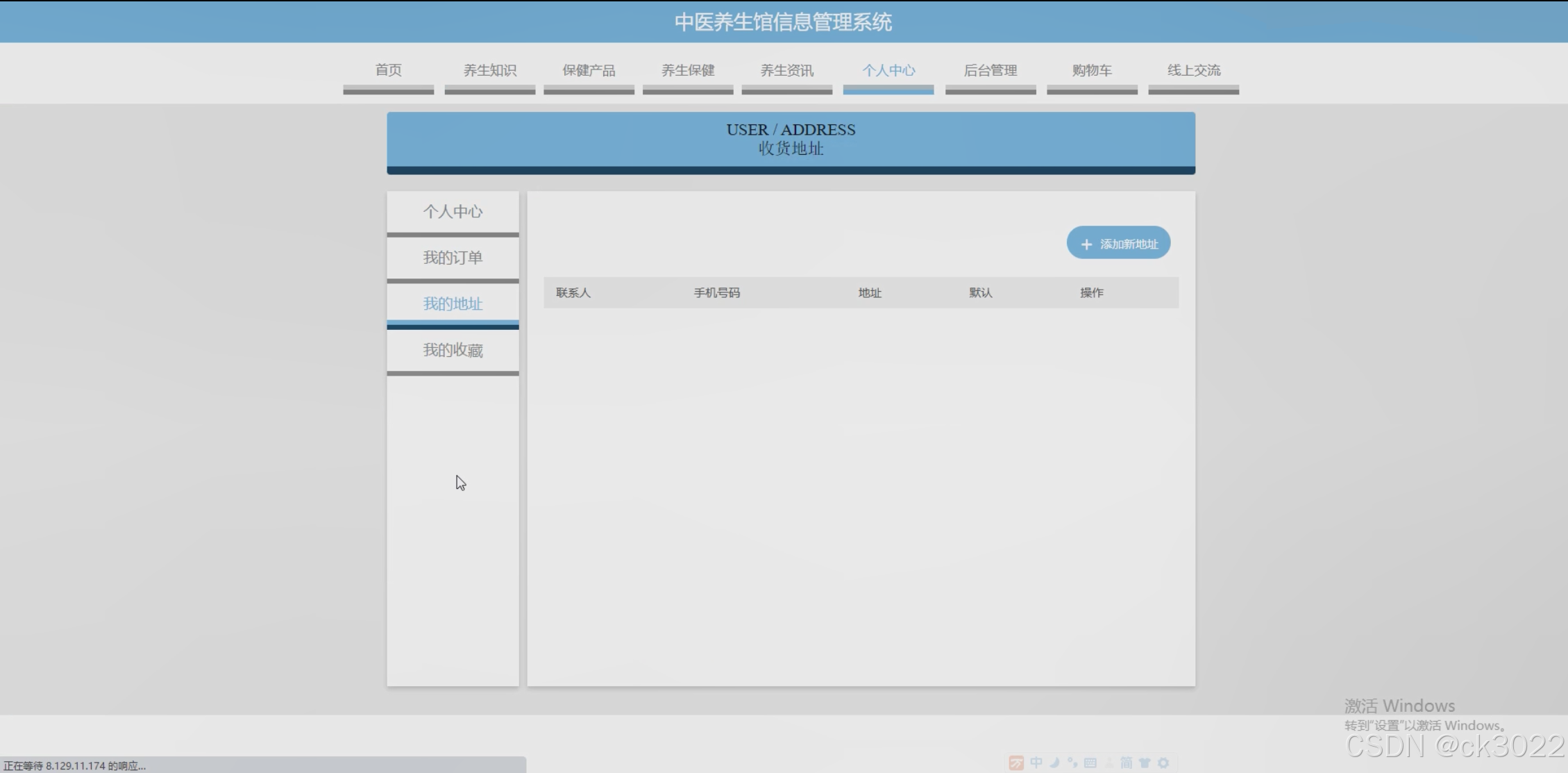Click the IME logo icon in input toolbar
Viewport: 1568px width, 773px height.
1016,763
